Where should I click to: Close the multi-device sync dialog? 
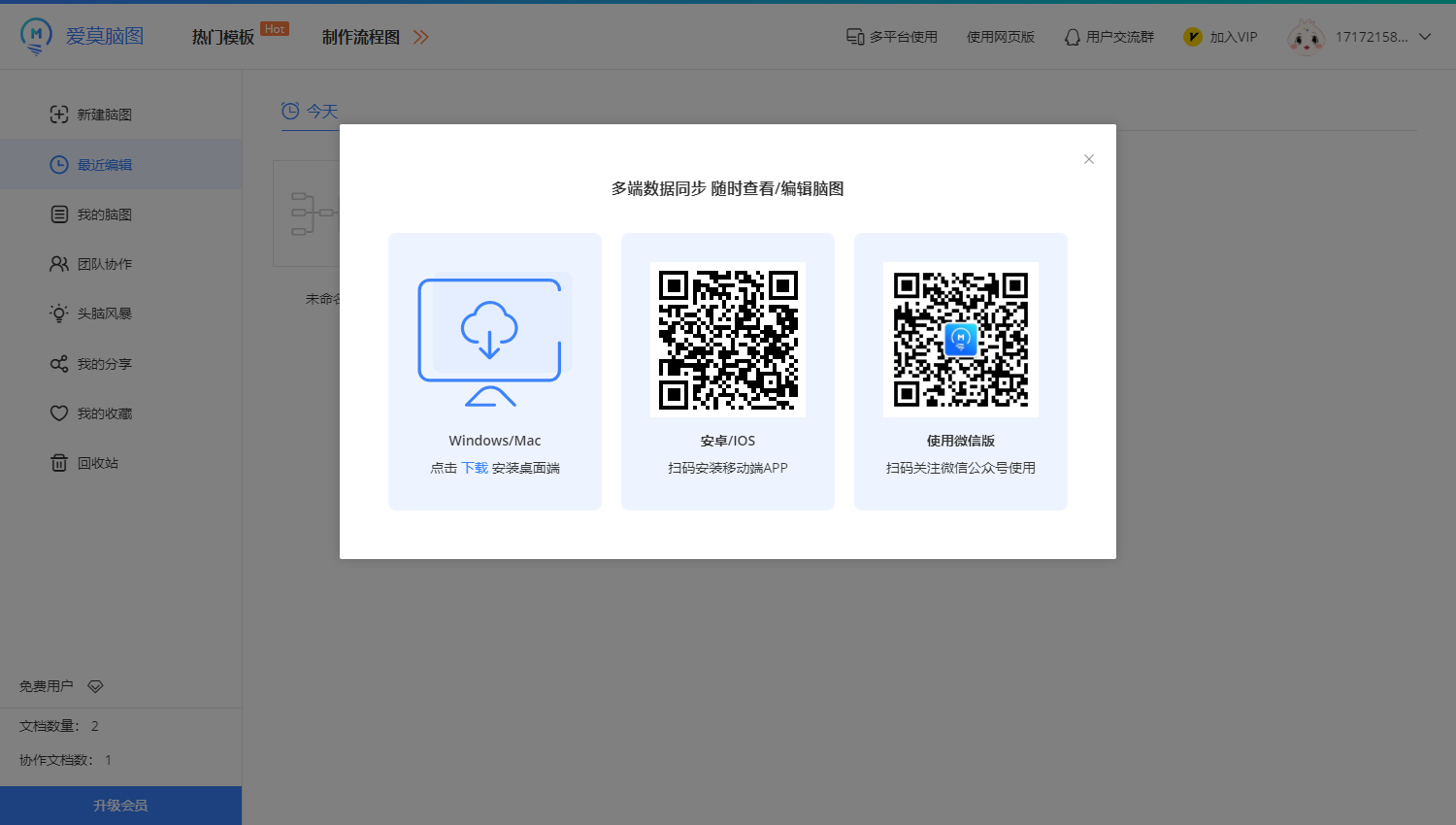(1089, 159)
